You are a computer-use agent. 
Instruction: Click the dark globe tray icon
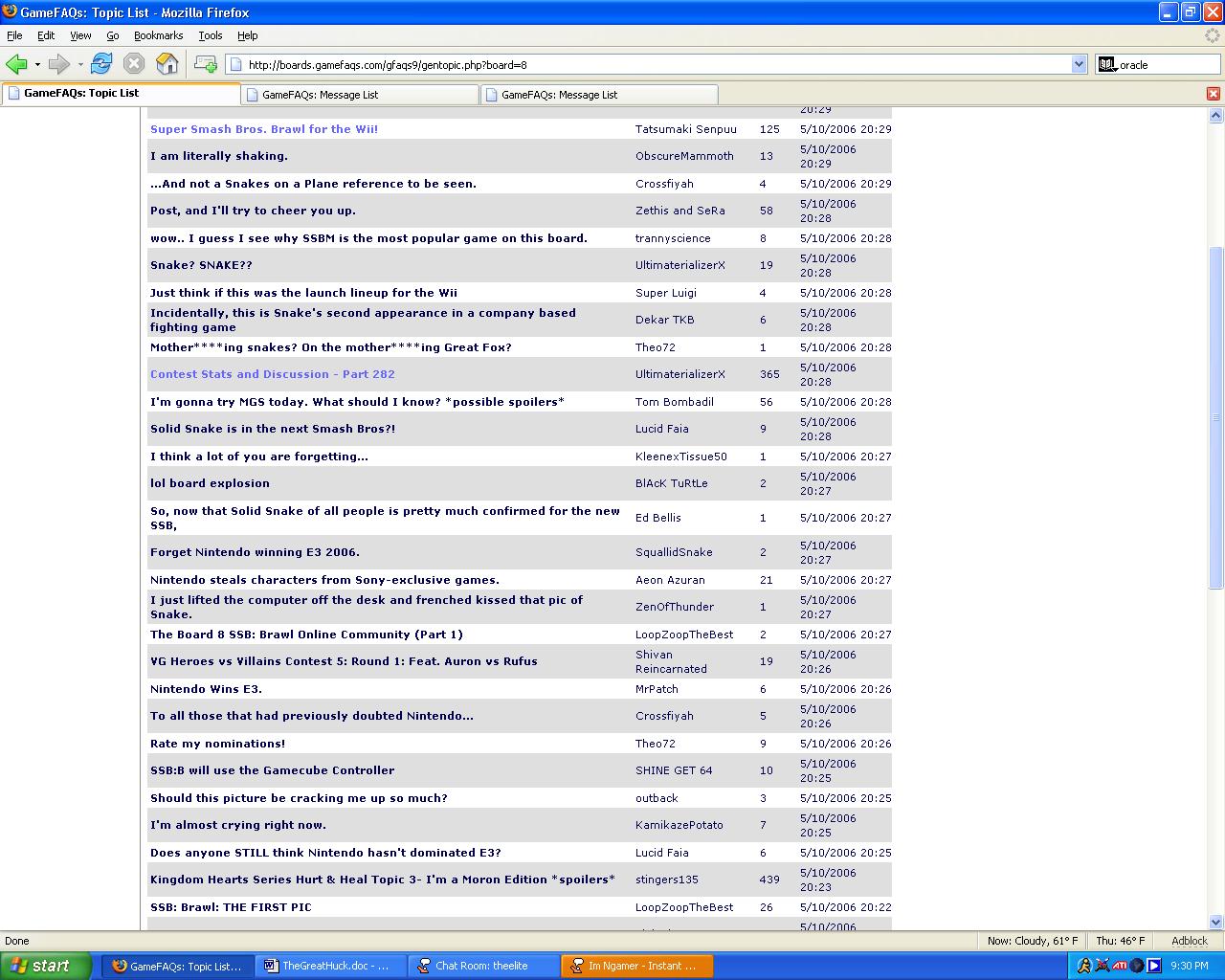[1137, 966]
